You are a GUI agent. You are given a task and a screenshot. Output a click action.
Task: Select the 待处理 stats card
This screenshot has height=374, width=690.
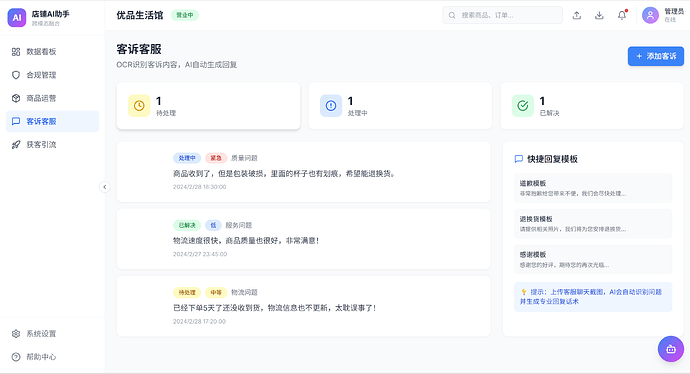208,106
